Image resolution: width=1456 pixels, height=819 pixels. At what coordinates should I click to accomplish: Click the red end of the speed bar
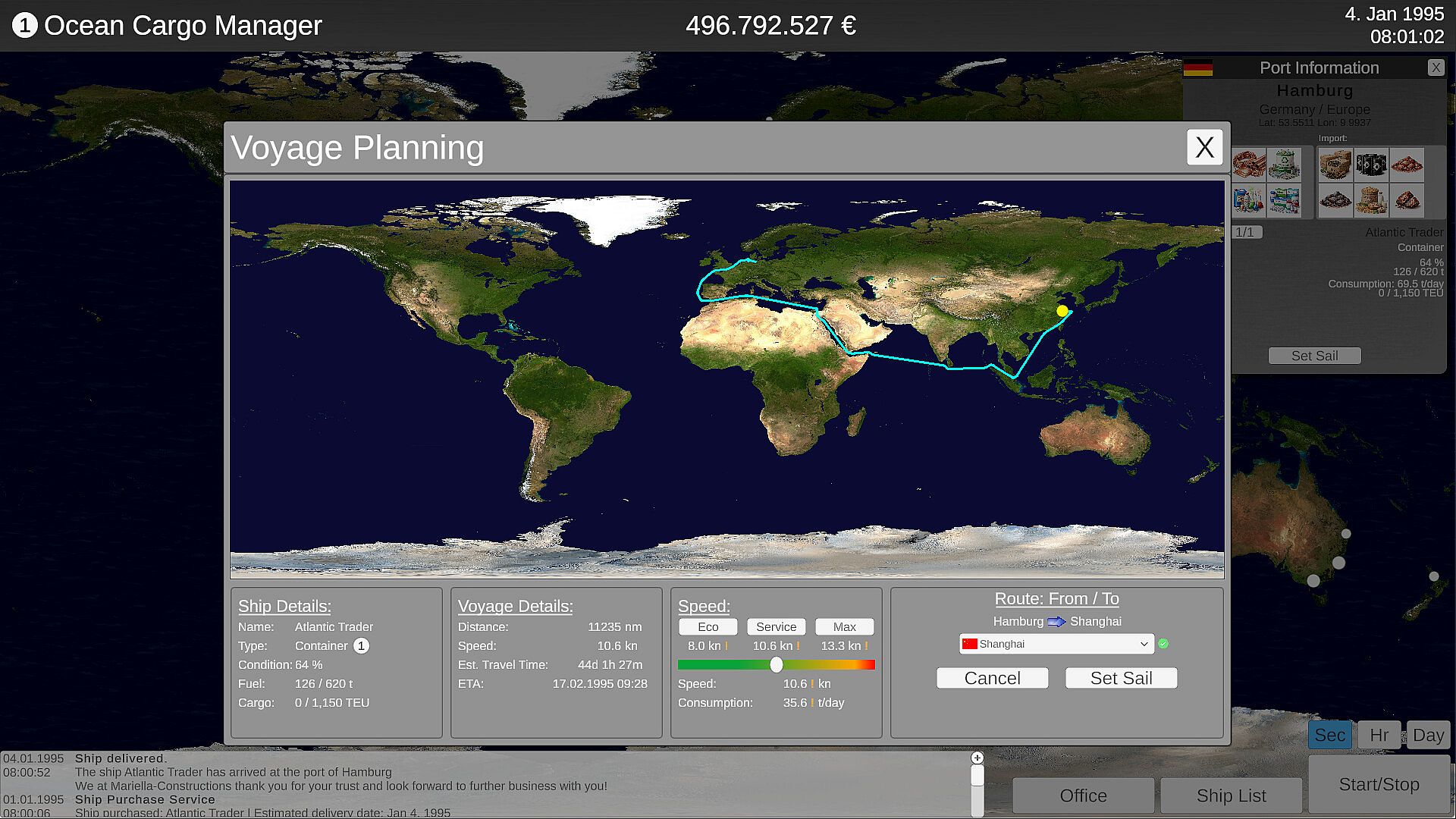pyautogui.click(x=868, y=665)
